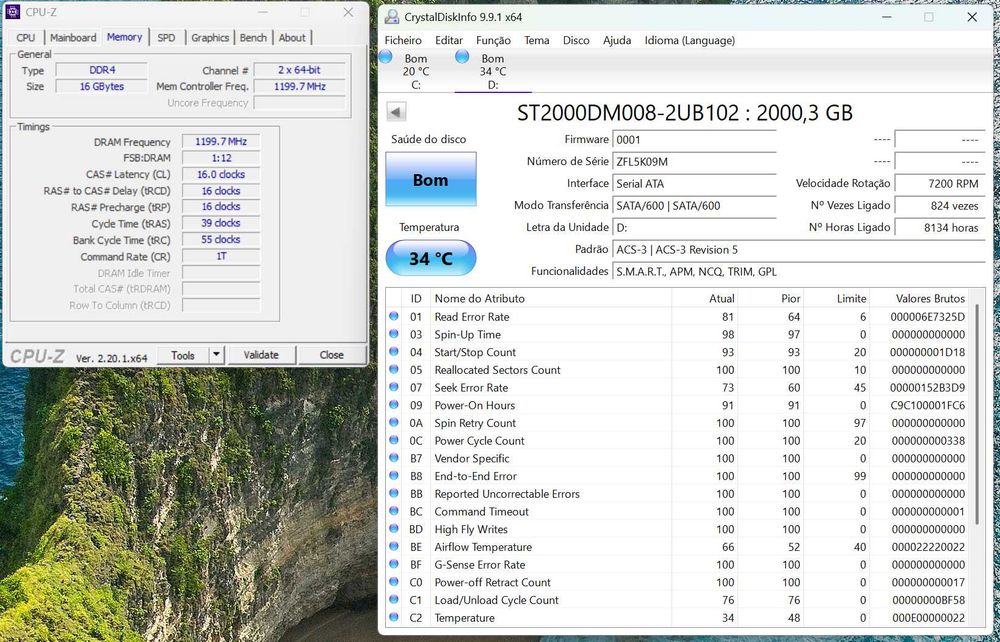Click status dot of Reallocated Sectors Count row

coord(393,369)
